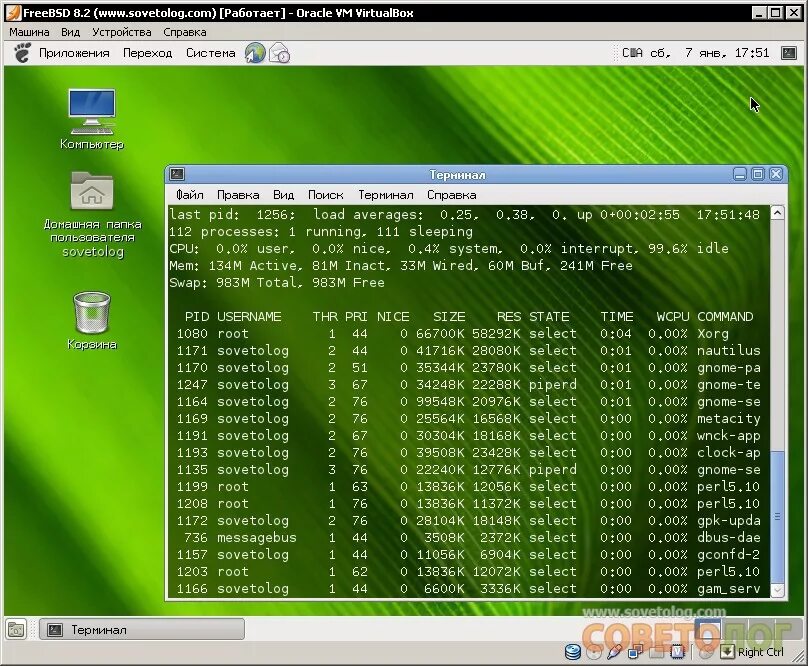This screenshot has width=808, height=666.
Task: Click the gam_serv process row
Action: (x=468, y=589)
